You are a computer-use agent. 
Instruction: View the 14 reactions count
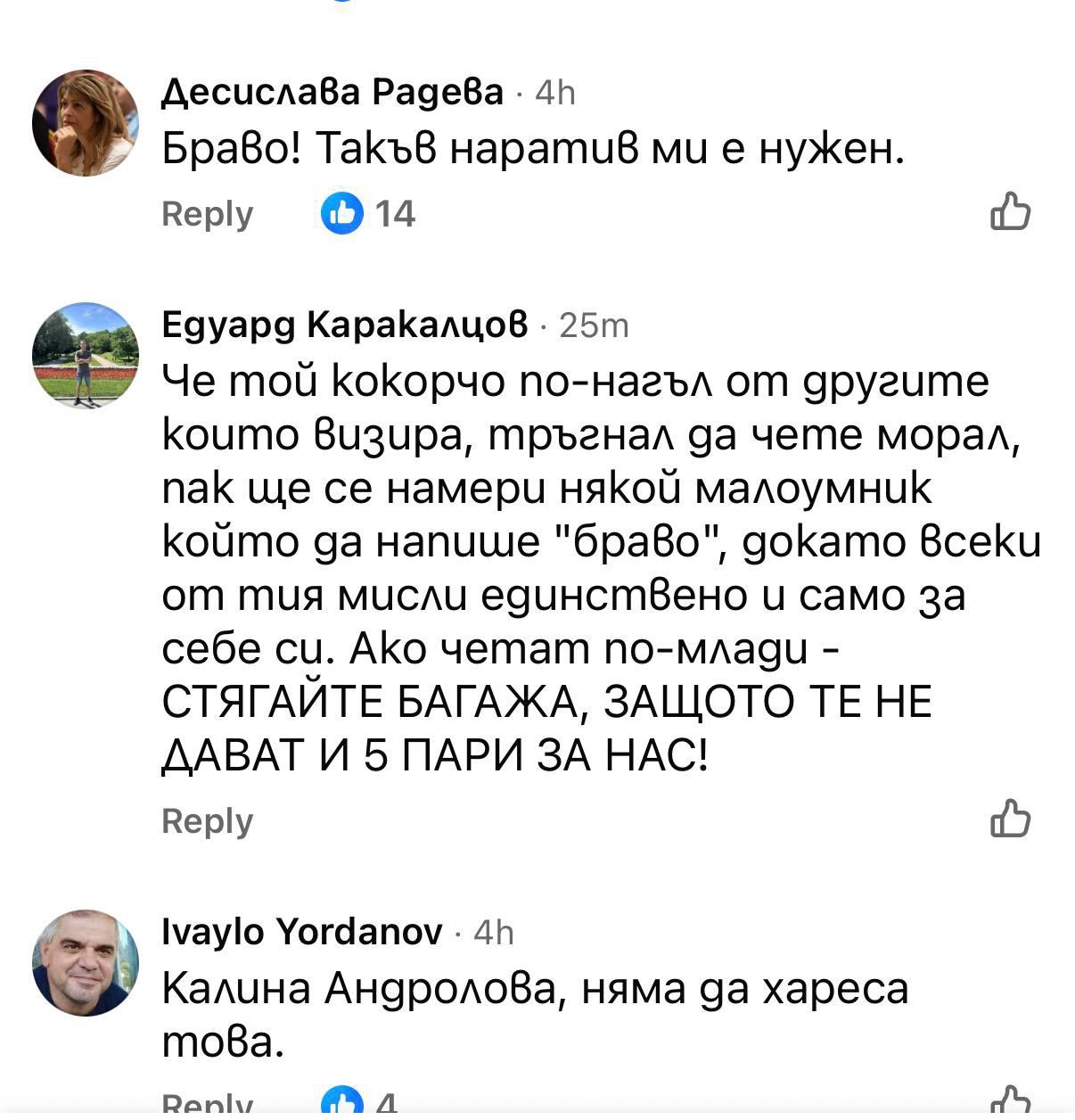click(395, 214)
